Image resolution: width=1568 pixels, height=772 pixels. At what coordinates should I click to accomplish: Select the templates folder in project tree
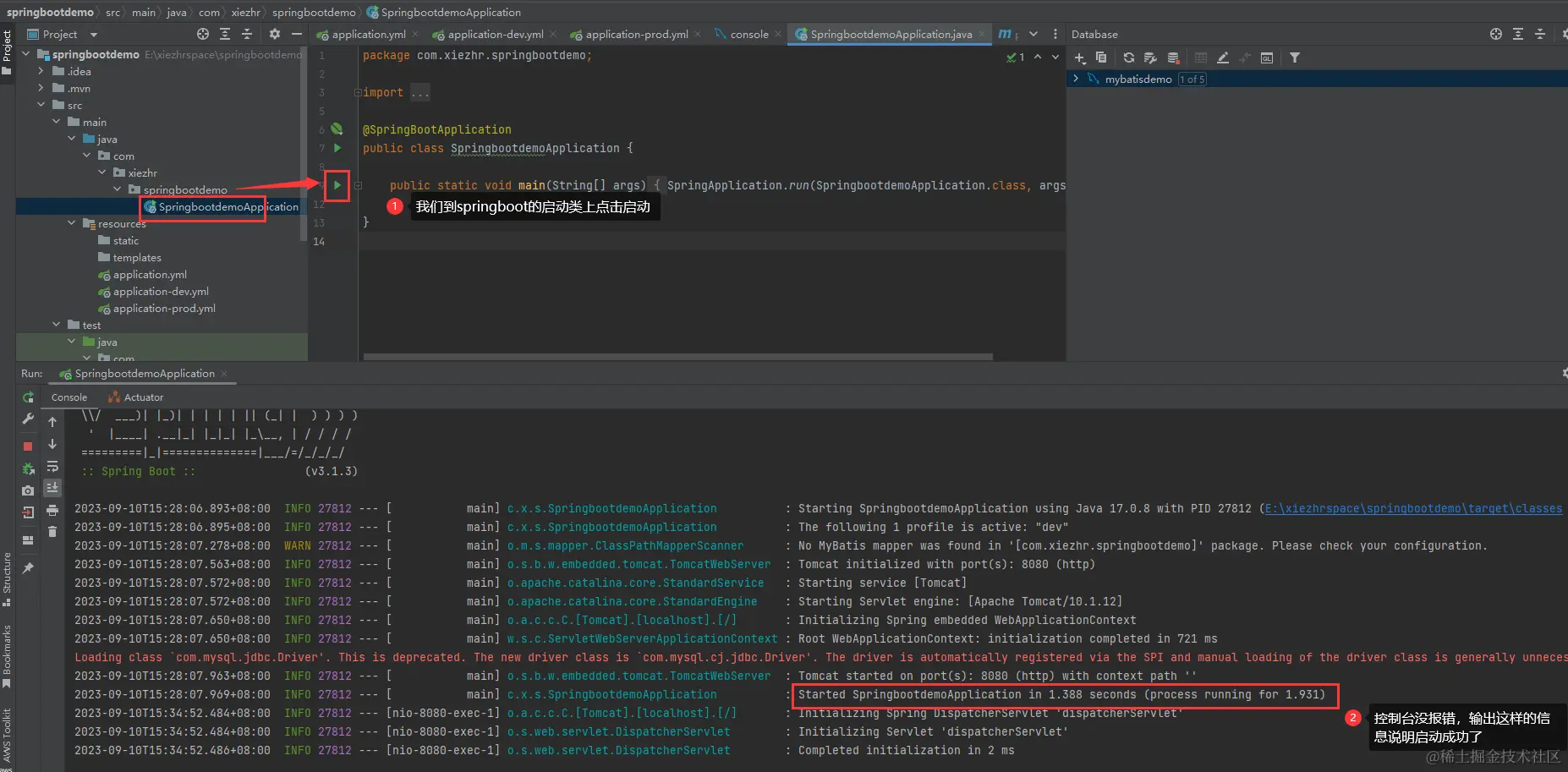click(x=137, y=258)
